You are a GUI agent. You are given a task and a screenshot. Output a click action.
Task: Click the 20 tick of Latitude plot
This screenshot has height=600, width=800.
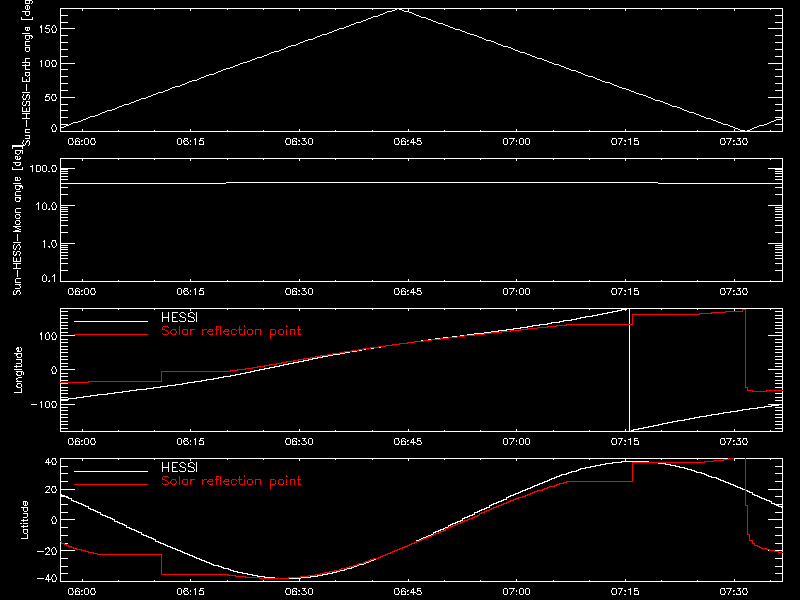[x=51, y=490]
